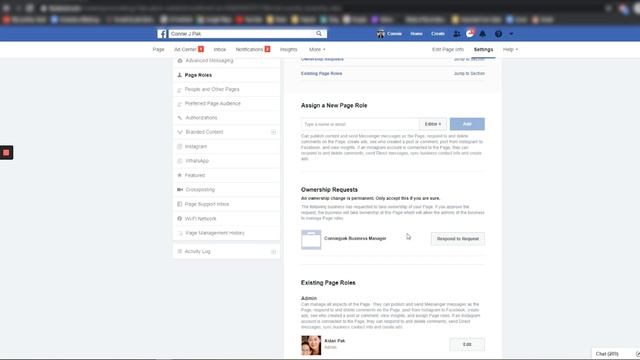Open the Ad Center tab
Image resolution: width=640 pixels, height=360 pixels.
(x=189, y=49)
